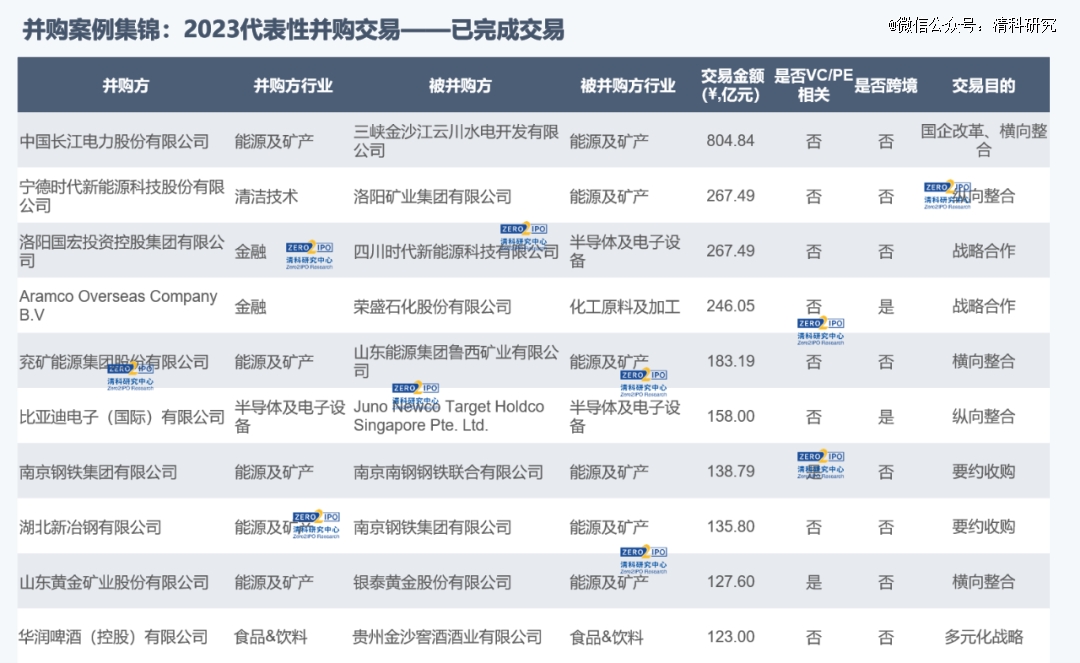Click cross-border '是' in the Aramco row

coord(886,306)
